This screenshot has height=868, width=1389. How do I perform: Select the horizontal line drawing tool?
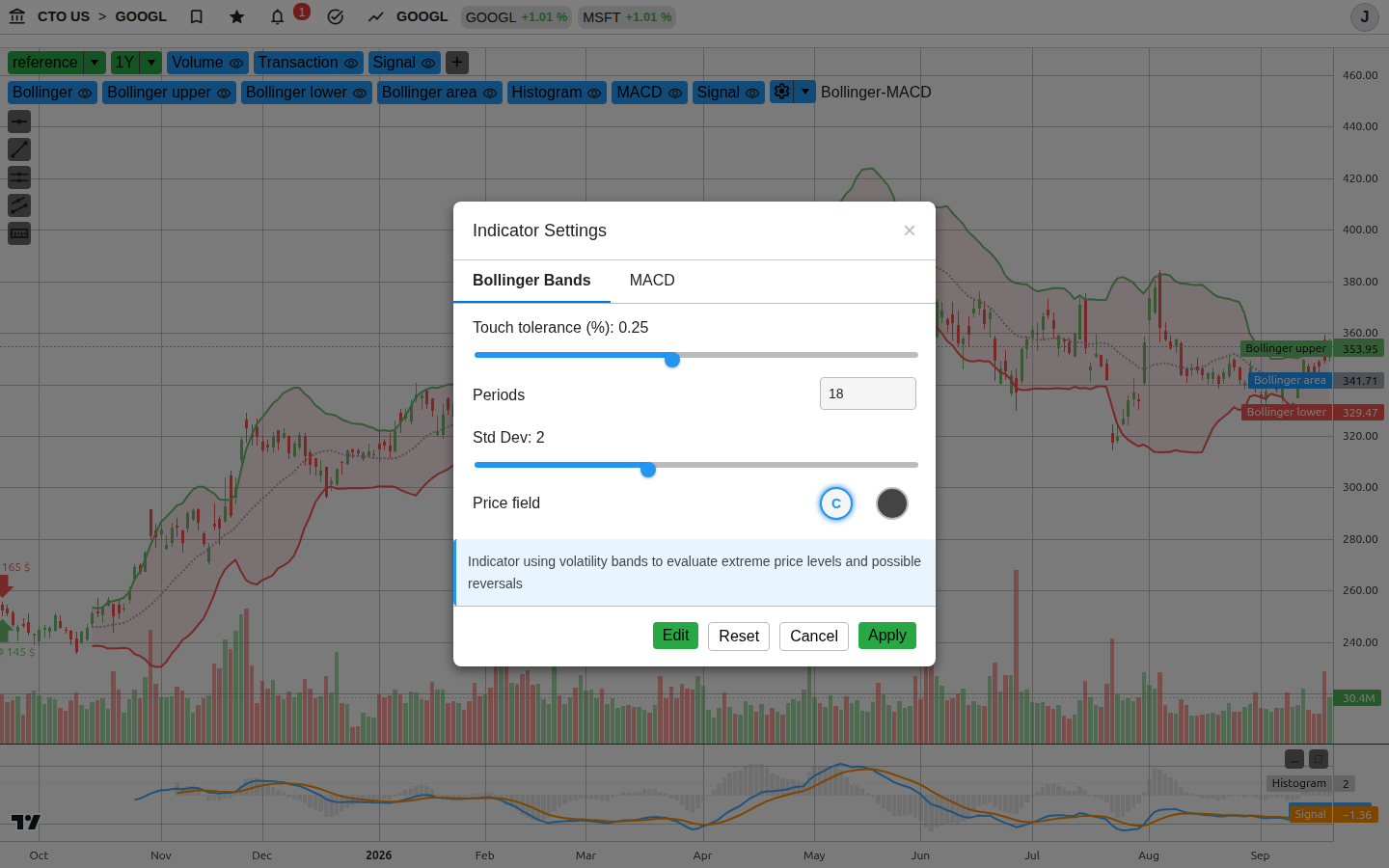click(x=19, y=122)
